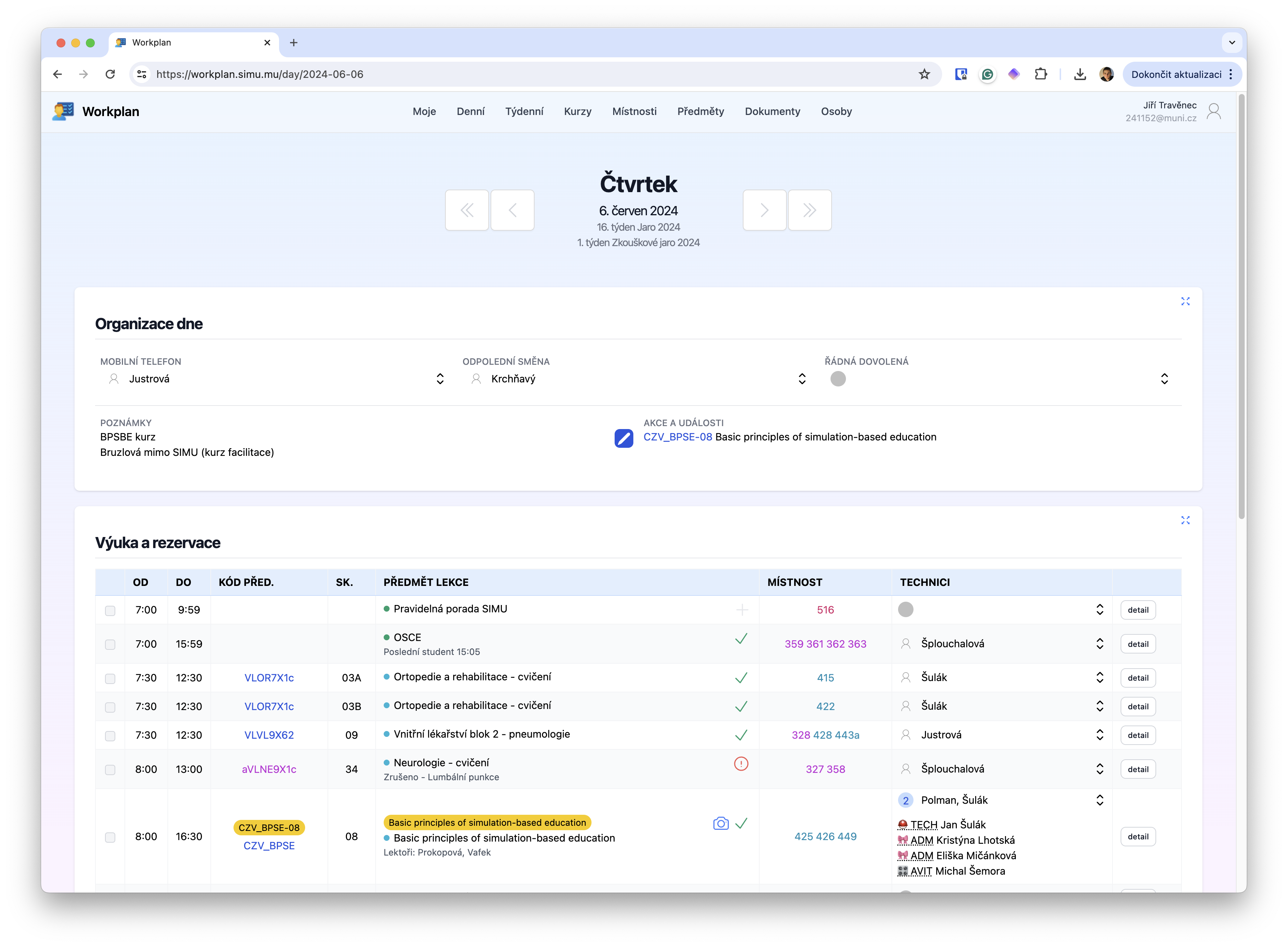This screenshot has width=1288, height=947.
Task: Click the red warning icon for Neurologie
Action: coord(741,764)
